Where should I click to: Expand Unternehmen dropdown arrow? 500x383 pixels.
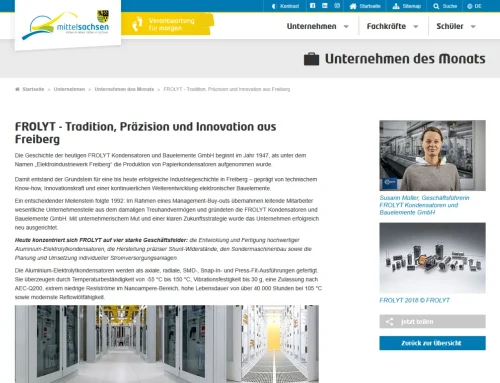(x=346, y=27)
